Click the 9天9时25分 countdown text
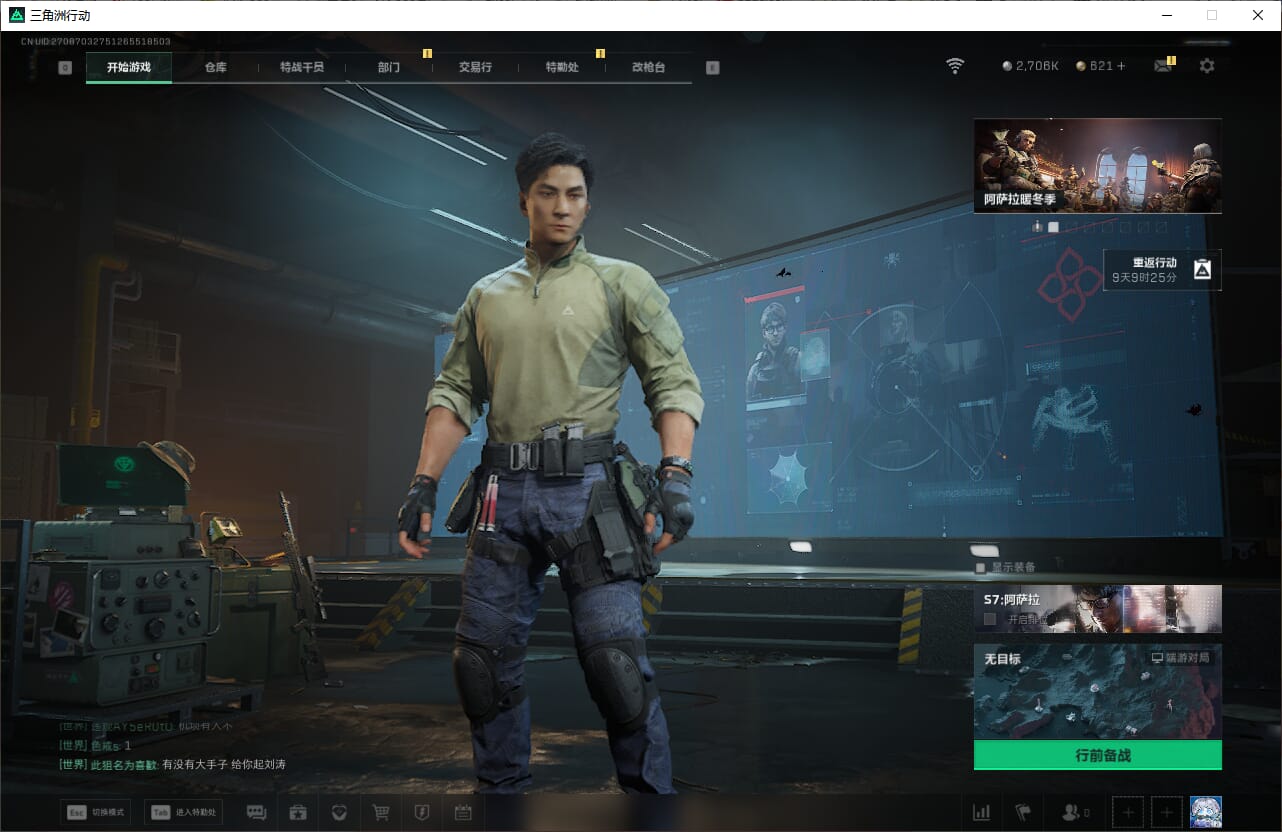Viewport: 1282px width, 832px height. tap(1145, 277)
